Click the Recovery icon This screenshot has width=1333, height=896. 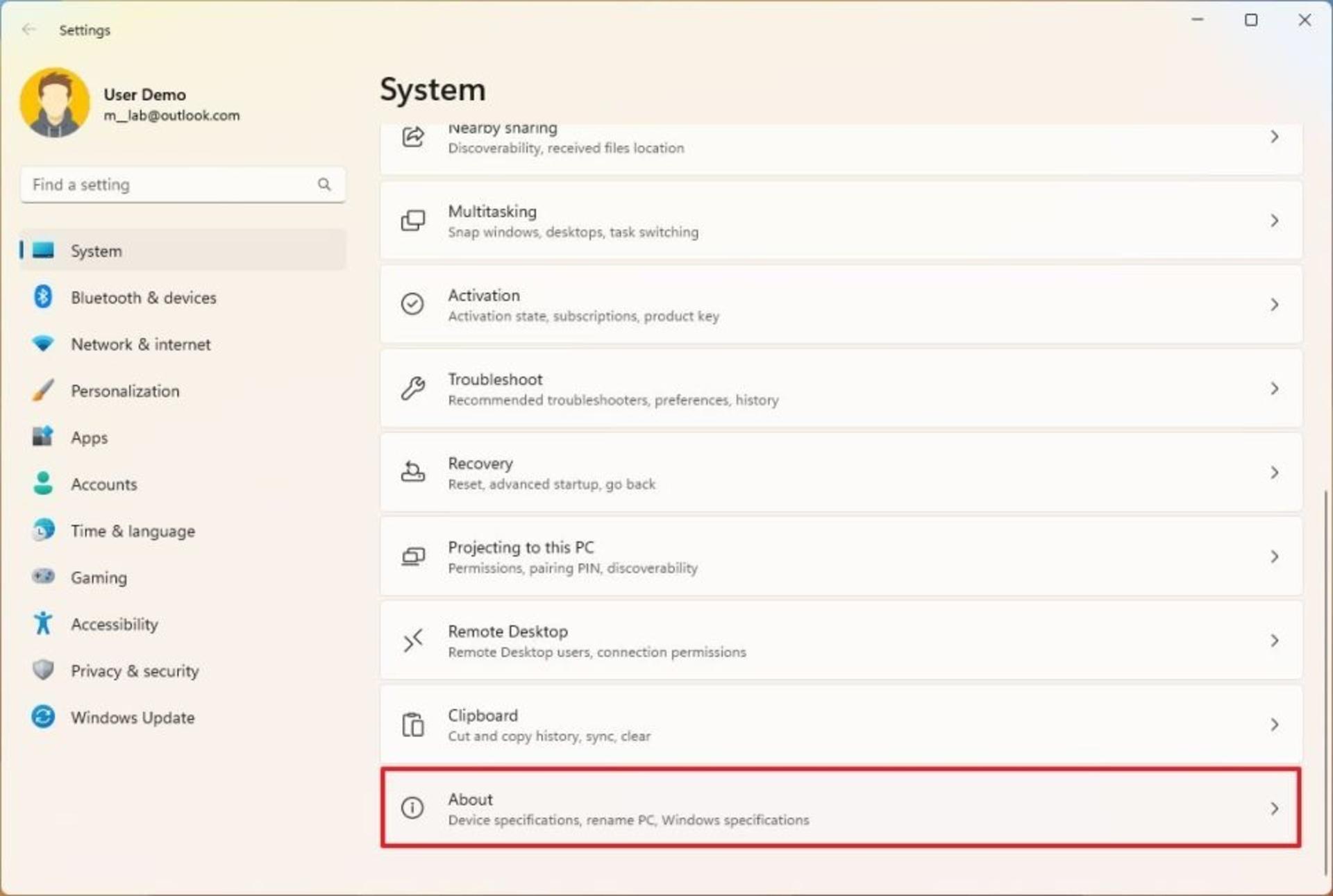pos(413,472)
